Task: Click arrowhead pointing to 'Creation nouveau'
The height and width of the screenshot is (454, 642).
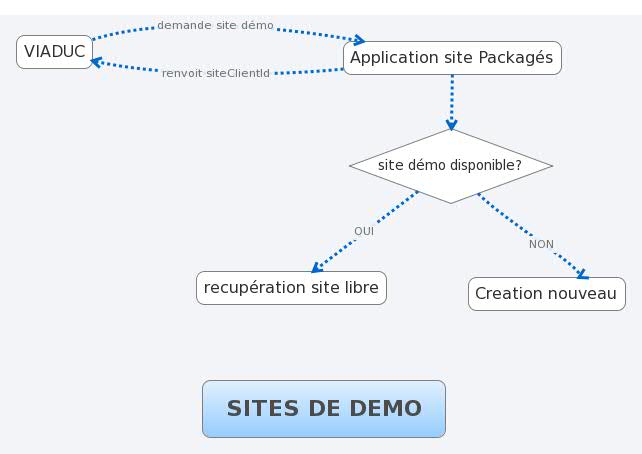Action: tap(580, 272)
